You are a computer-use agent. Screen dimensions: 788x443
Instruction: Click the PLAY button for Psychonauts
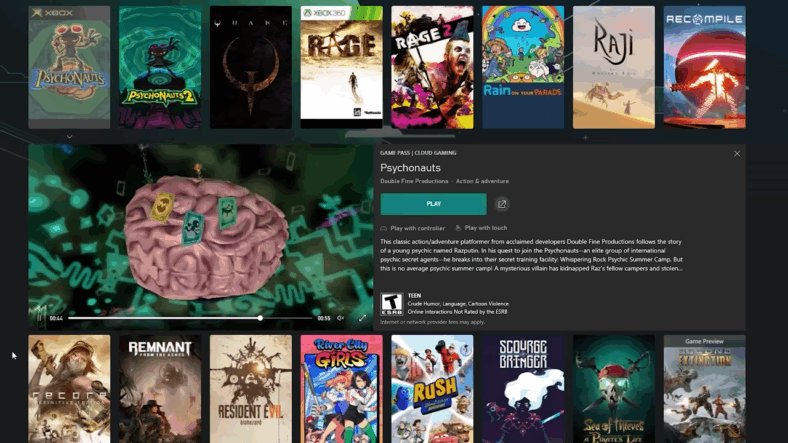(433, 204)
